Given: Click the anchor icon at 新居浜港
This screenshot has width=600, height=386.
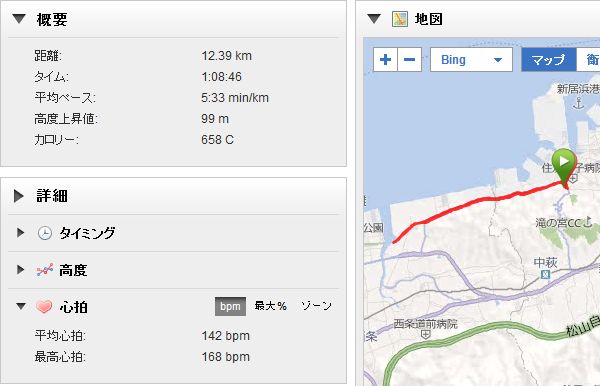Looking at the screenshot, I should [579, 103].
